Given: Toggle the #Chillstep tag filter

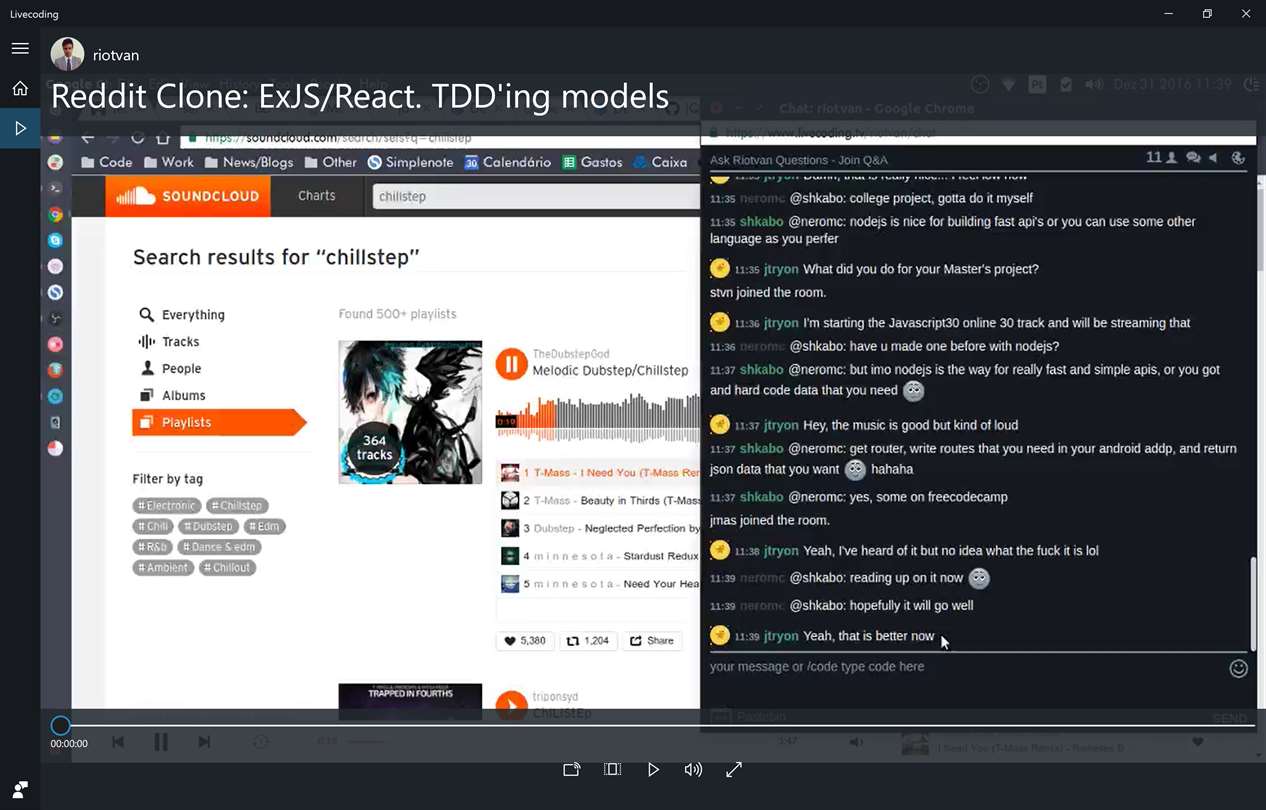Looking at the screenshot, I should [x=237, y=506].
